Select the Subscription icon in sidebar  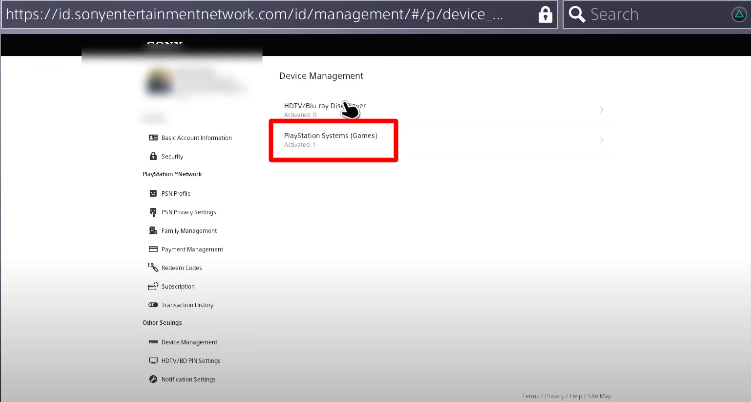[x=153, y=286]
